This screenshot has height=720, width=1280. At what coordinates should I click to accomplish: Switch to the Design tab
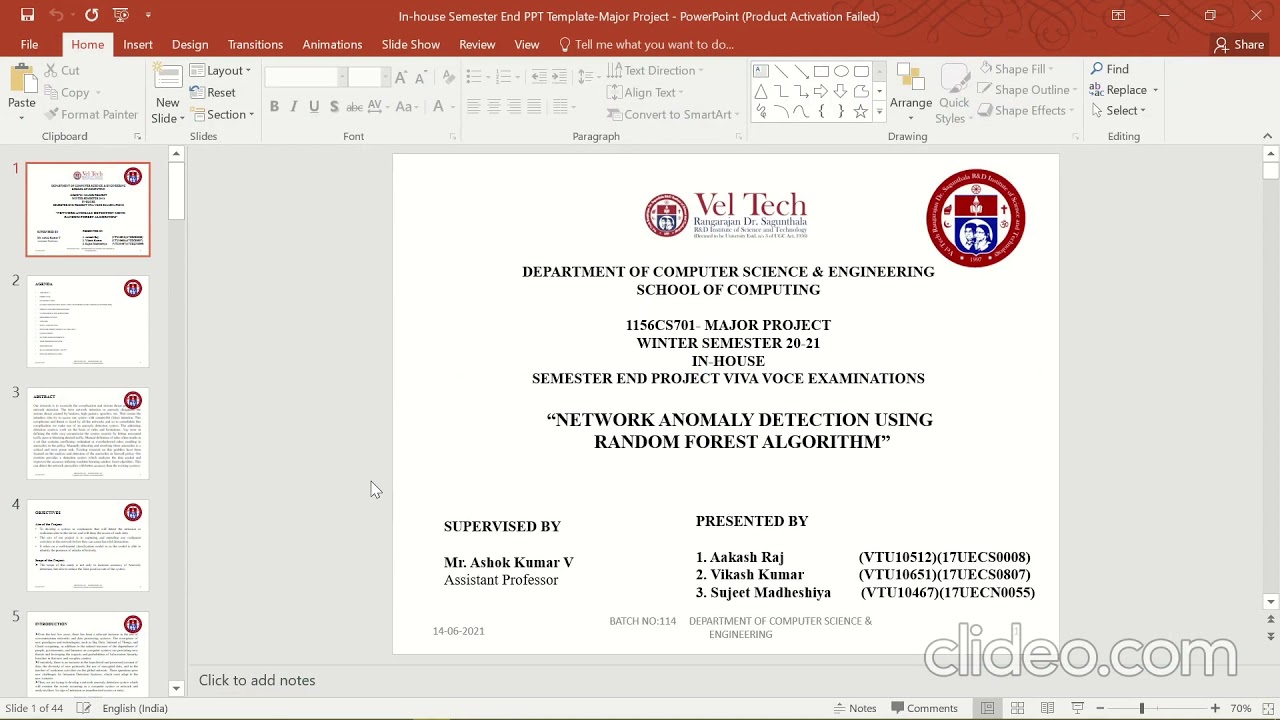coord(190,44)
